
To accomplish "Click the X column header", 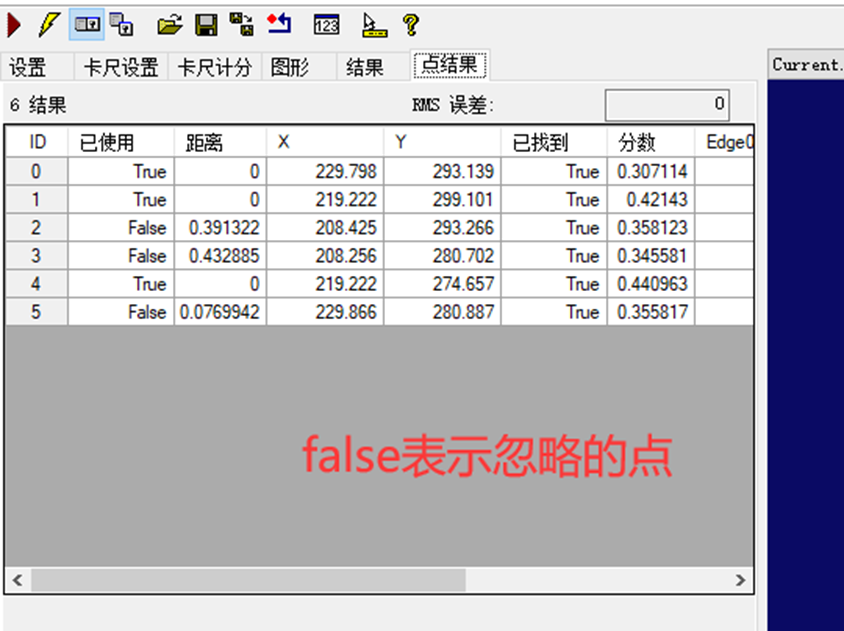I will pyautogui.click(x=325, y=142).
